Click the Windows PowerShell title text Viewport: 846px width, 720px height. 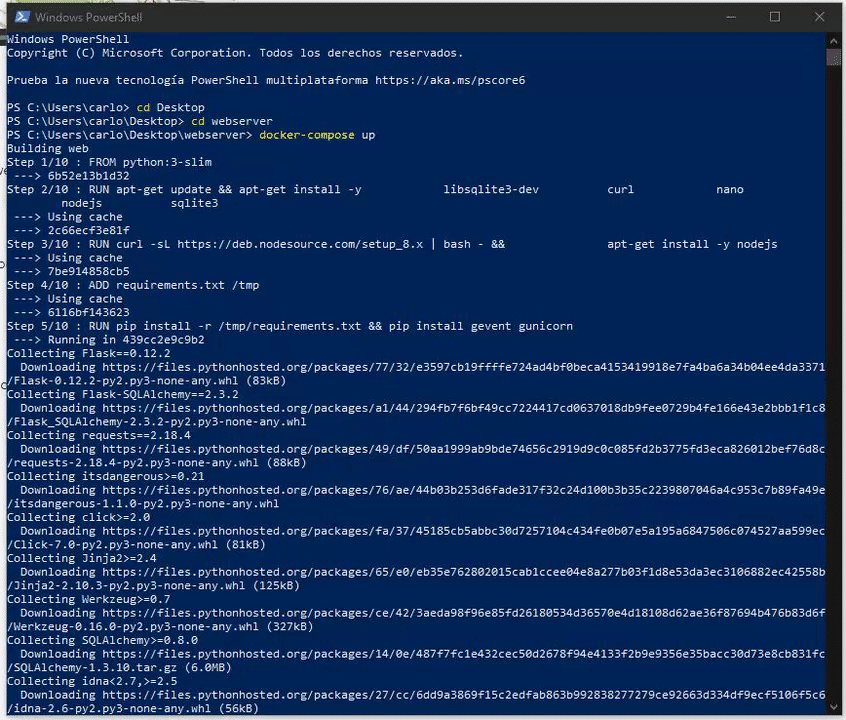[89, 17]
